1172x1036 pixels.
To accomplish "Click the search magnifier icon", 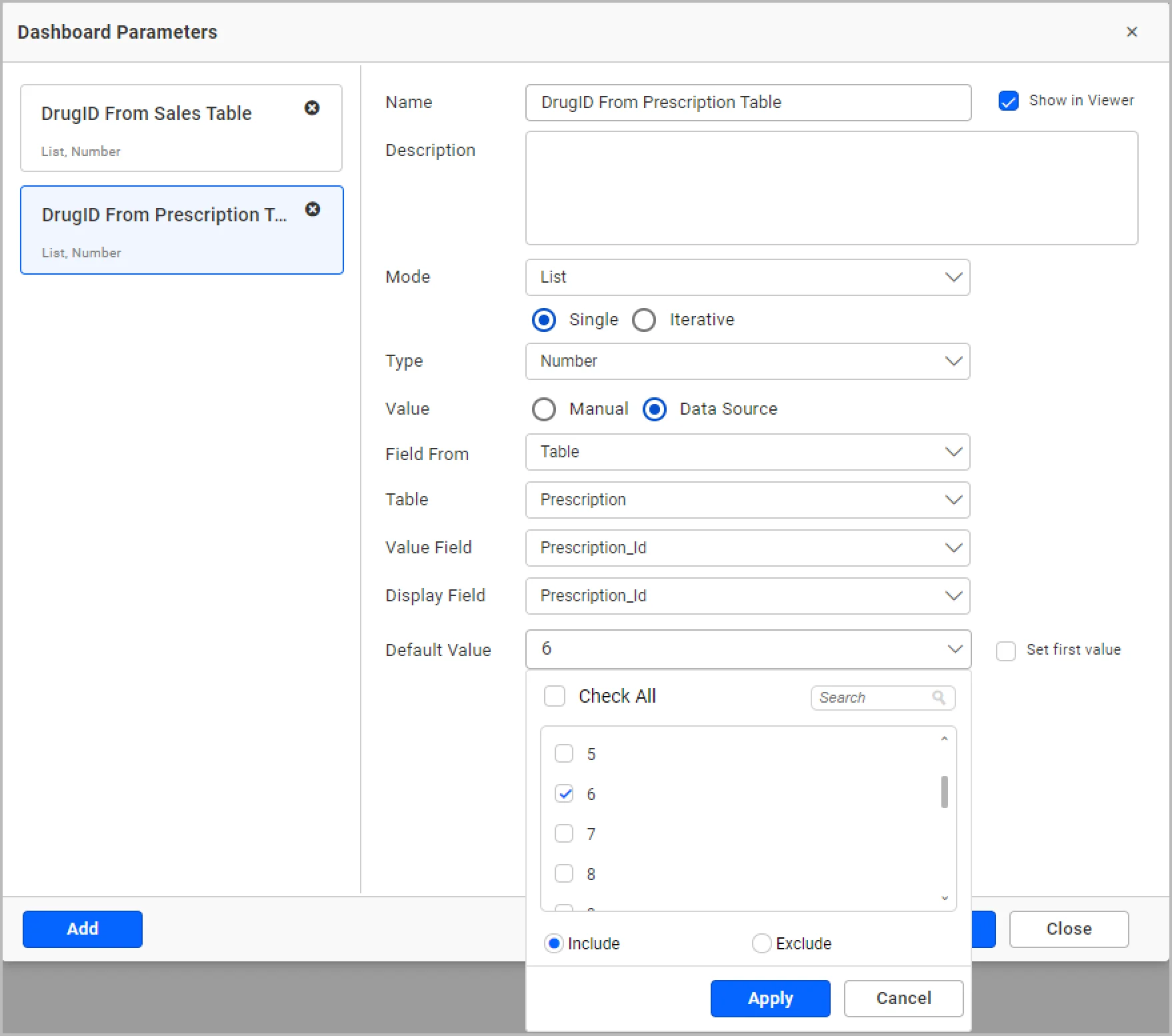I will coord(939,697).
